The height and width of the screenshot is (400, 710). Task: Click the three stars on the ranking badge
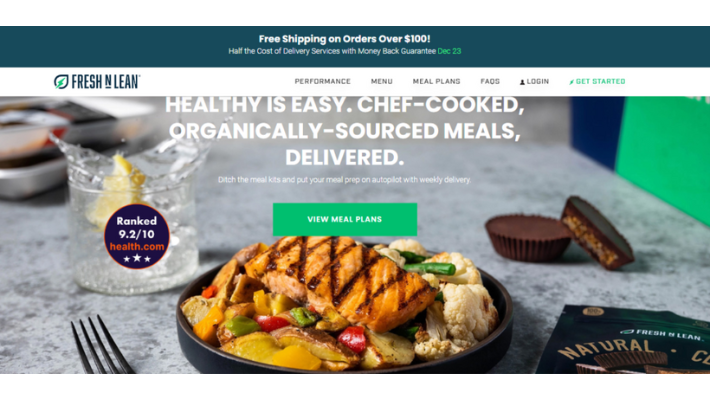(137, 259)
